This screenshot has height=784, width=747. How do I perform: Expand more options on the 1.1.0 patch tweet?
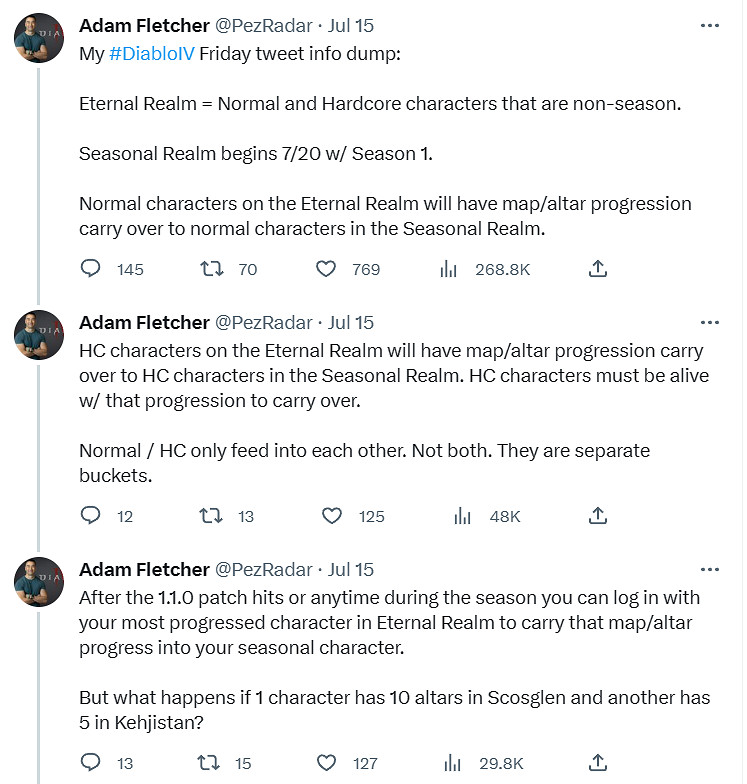click(x=710, y=569)
